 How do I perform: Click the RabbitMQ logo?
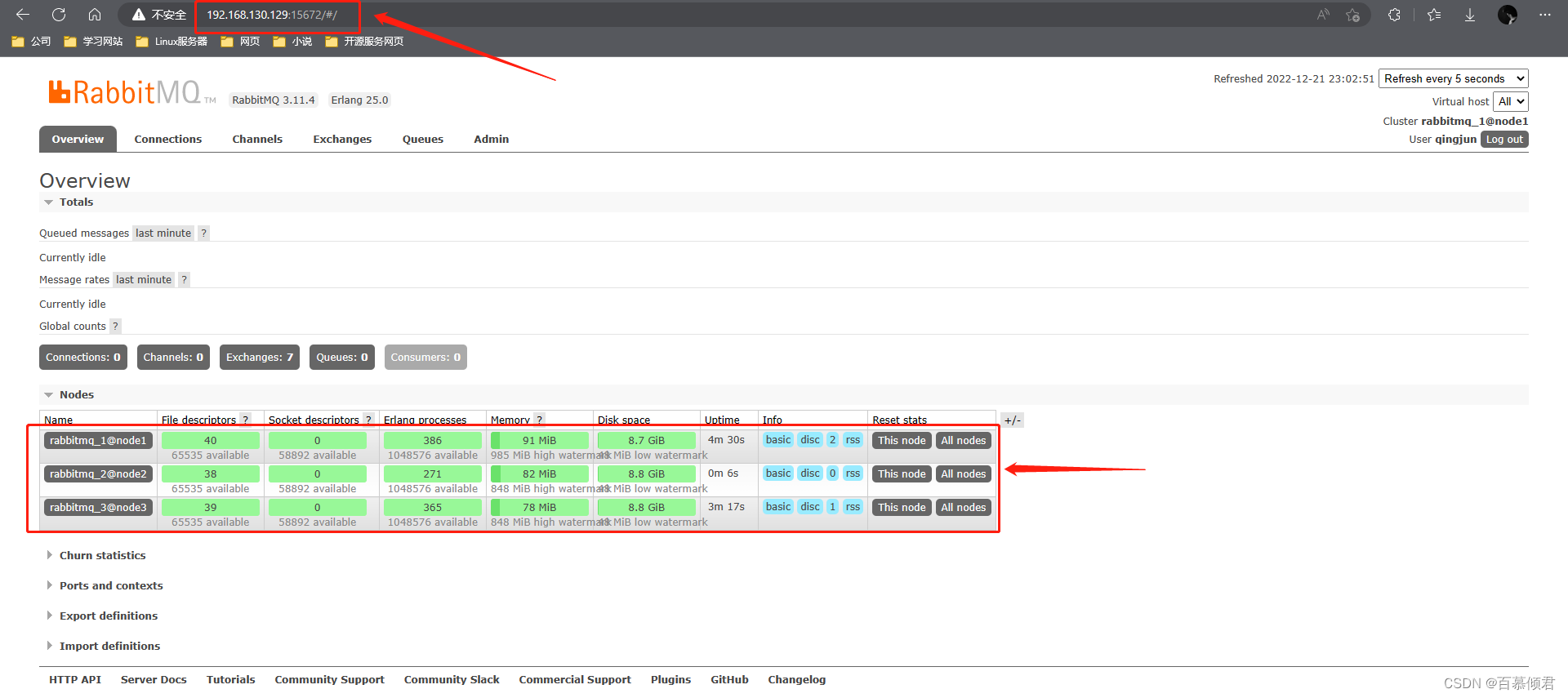tap(131, 92)
